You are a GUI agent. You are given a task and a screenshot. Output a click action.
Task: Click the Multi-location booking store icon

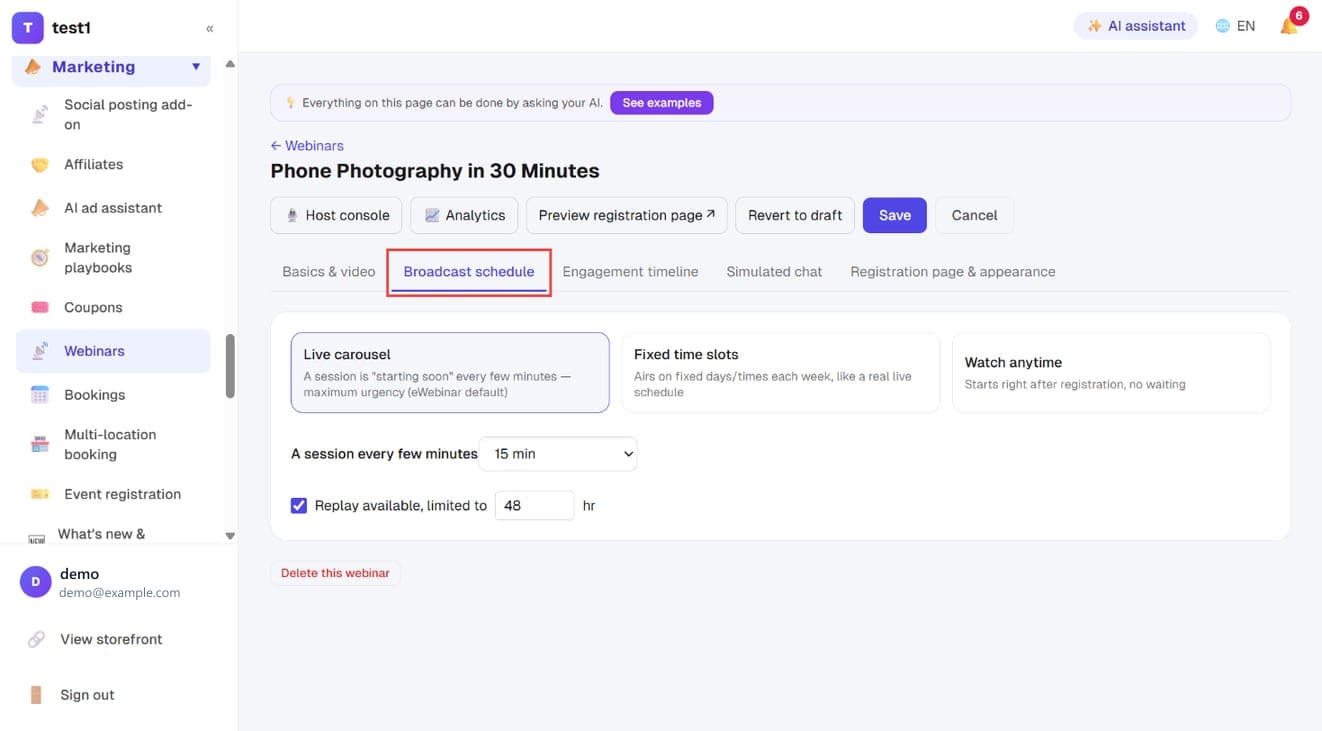point(40,445)
